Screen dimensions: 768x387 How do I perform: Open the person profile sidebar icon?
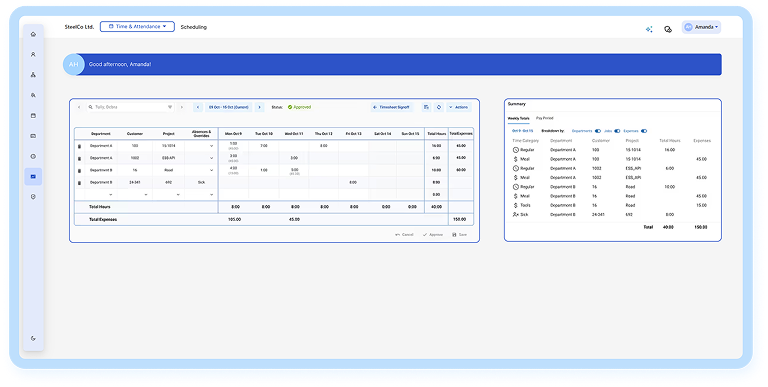(x=33, y=54)
